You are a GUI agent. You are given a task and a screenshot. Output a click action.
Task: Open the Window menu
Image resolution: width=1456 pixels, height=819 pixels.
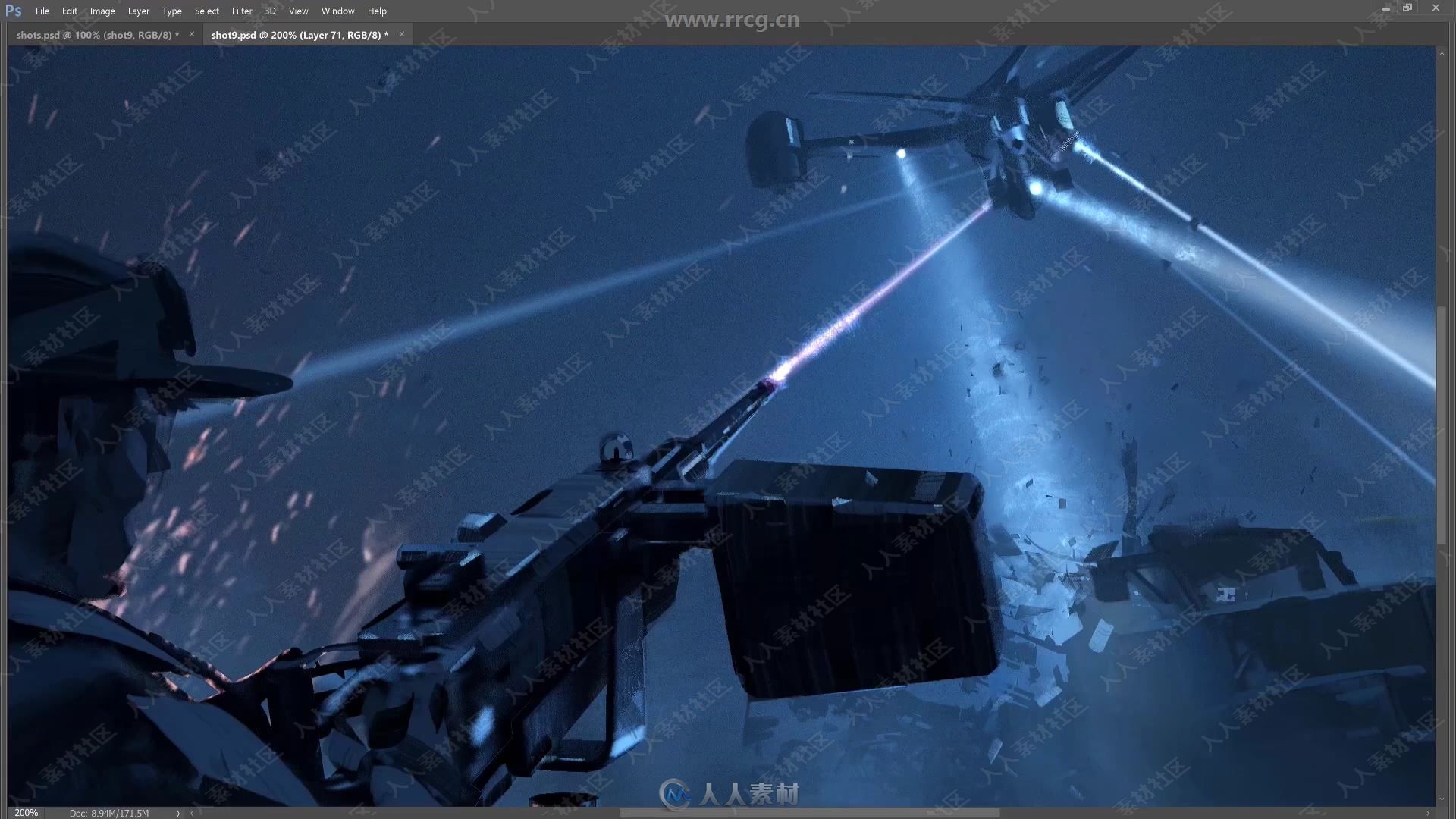pyautogui.click(x=338, y=11)
